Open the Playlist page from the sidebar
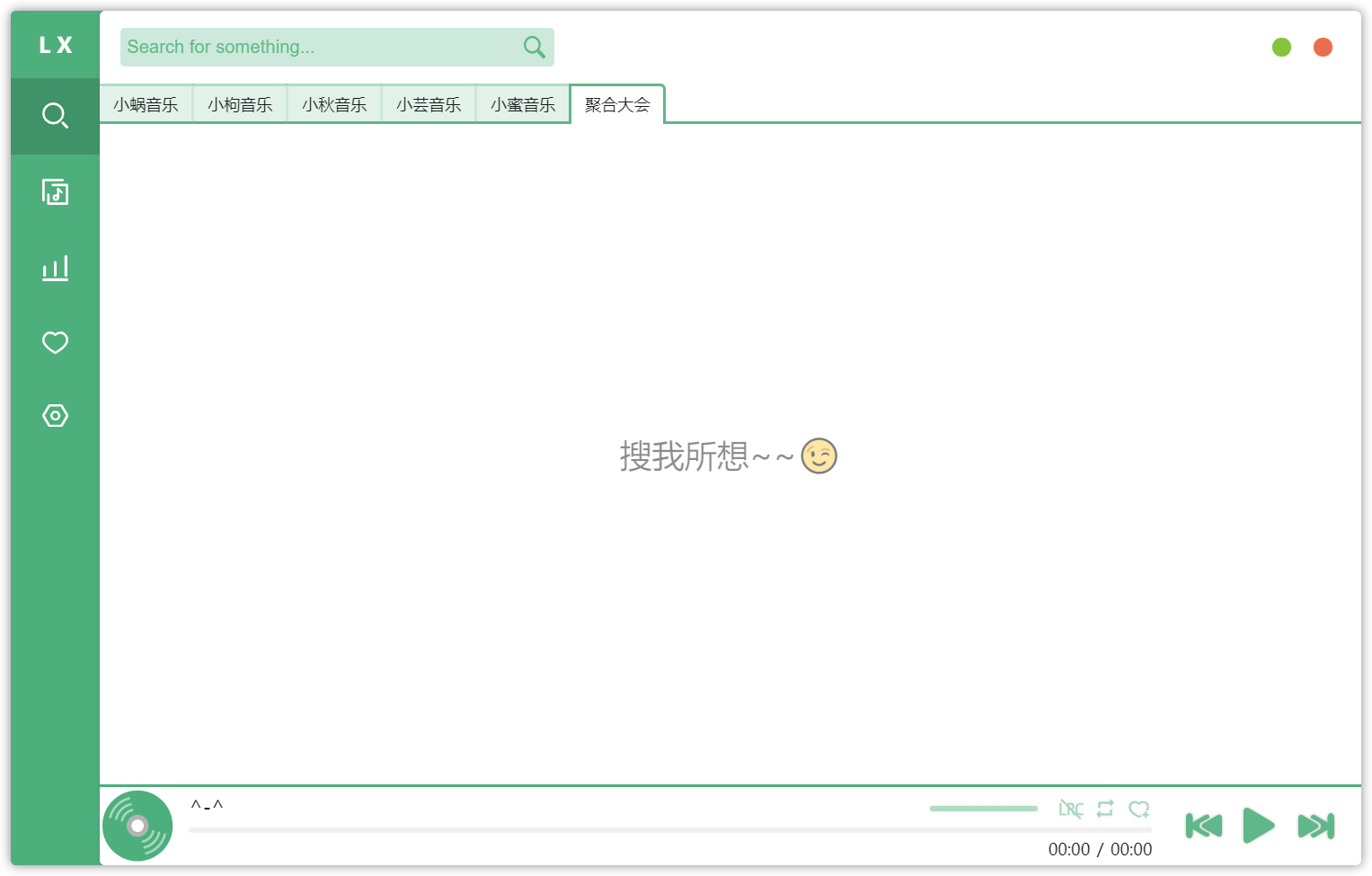Image resolution: width=1372 pixels, height=876 pixels. tap(55, 191)
